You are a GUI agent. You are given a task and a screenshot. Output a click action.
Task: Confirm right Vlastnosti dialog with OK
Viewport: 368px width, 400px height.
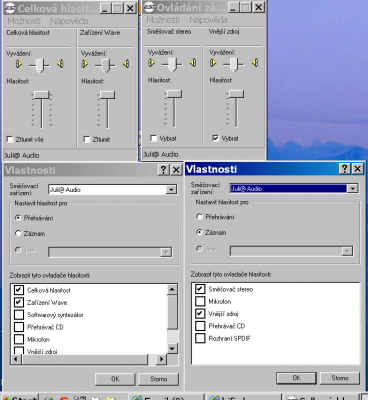[296, 378]
